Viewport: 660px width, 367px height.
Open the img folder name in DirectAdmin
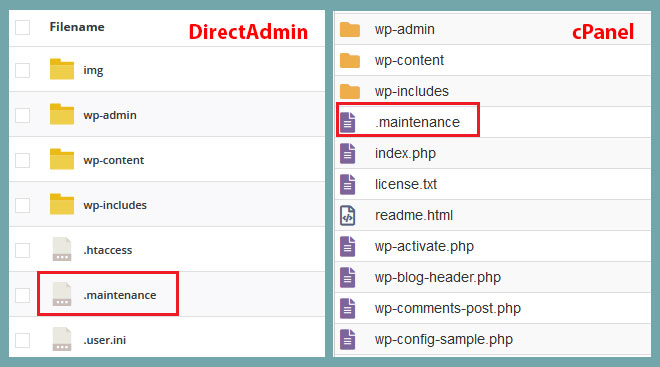[x=93, y=70]
